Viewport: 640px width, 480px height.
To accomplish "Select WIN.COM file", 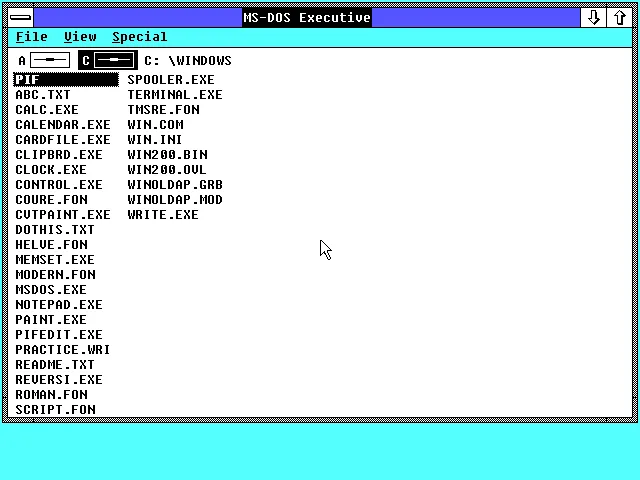I will point(156,124).
